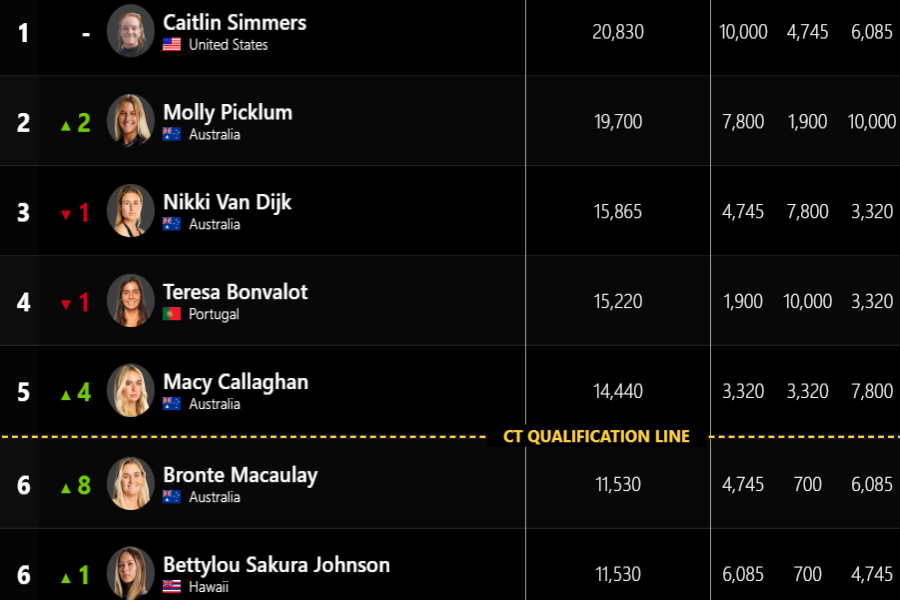
Task: Open Caitlin Simmers name link
Action: 235,22
